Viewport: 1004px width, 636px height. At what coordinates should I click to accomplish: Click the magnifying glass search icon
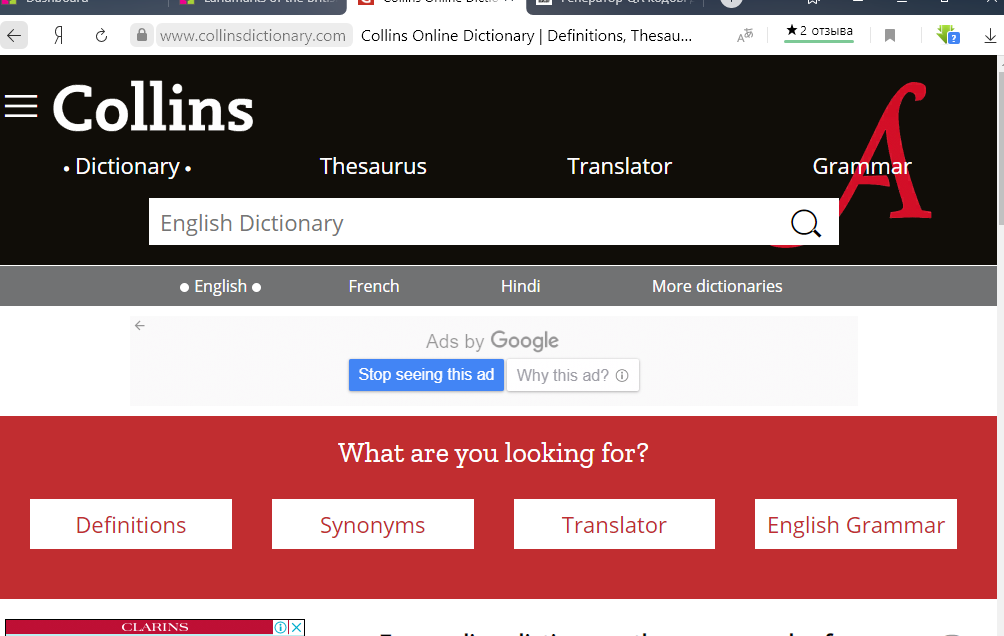coord(805,223)
